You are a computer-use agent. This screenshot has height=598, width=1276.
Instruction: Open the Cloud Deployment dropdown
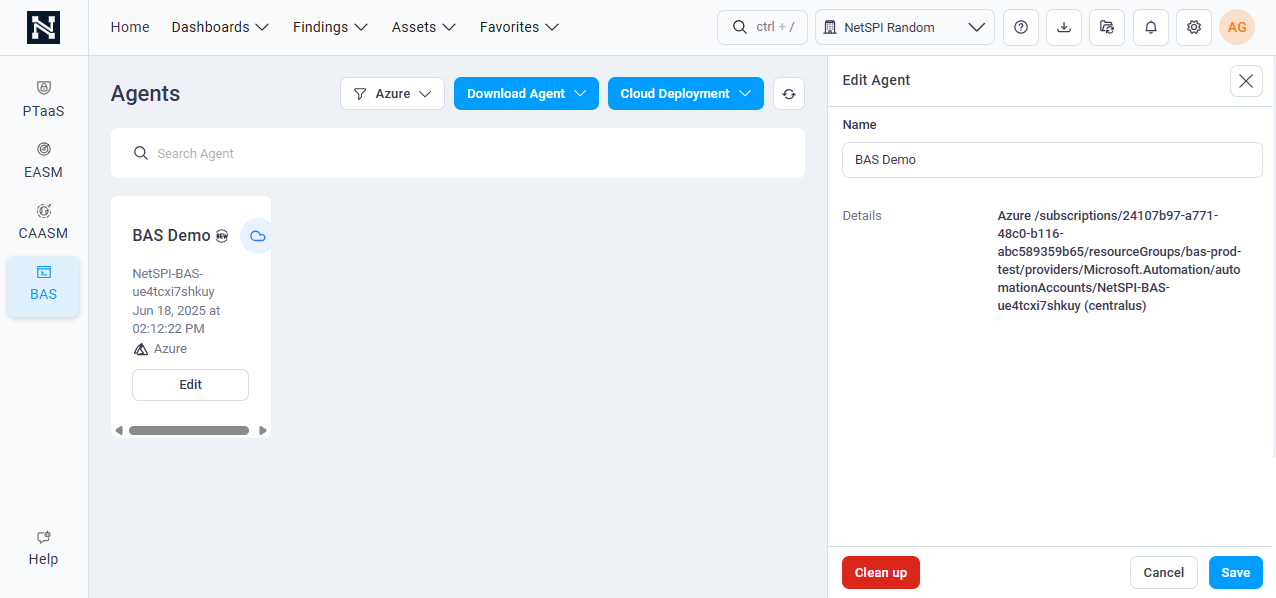pyautogui.click(x=686, y=93)
